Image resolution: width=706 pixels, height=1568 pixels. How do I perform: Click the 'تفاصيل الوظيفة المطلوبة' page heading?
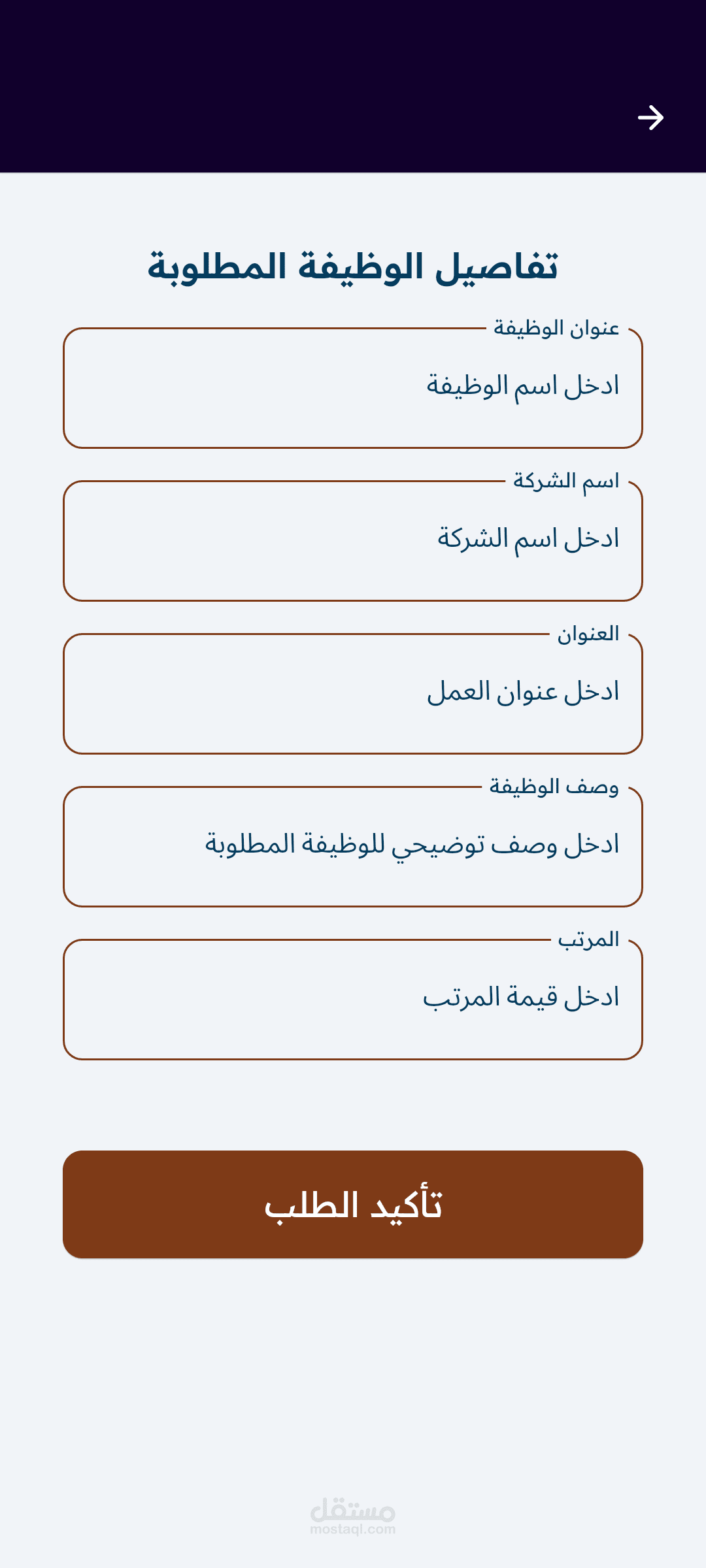click(353, 267)
